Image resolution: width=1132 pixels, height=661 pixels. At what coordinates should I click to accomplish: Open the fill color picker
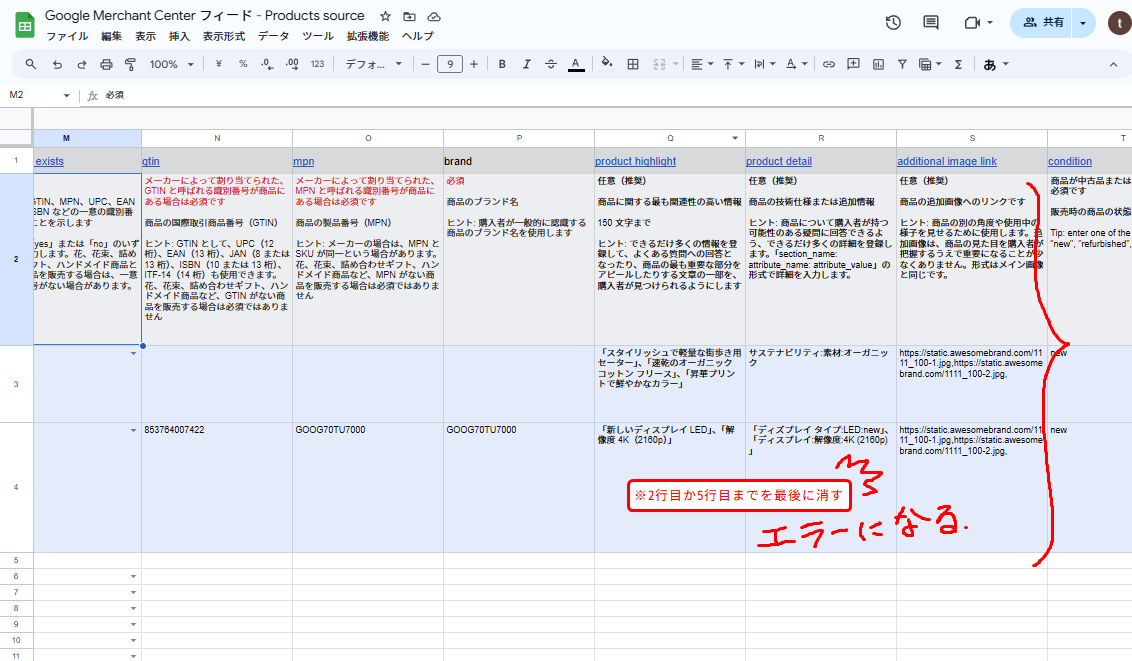coord(606,64)
